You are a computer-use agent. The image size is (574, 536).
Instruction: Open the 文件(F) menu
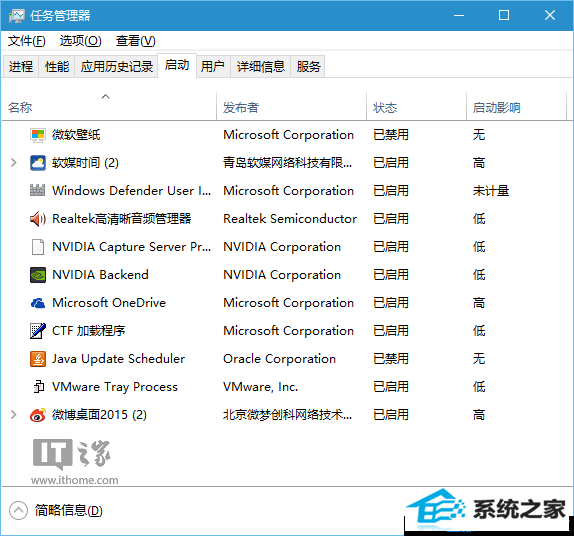[x=27, y=41]
